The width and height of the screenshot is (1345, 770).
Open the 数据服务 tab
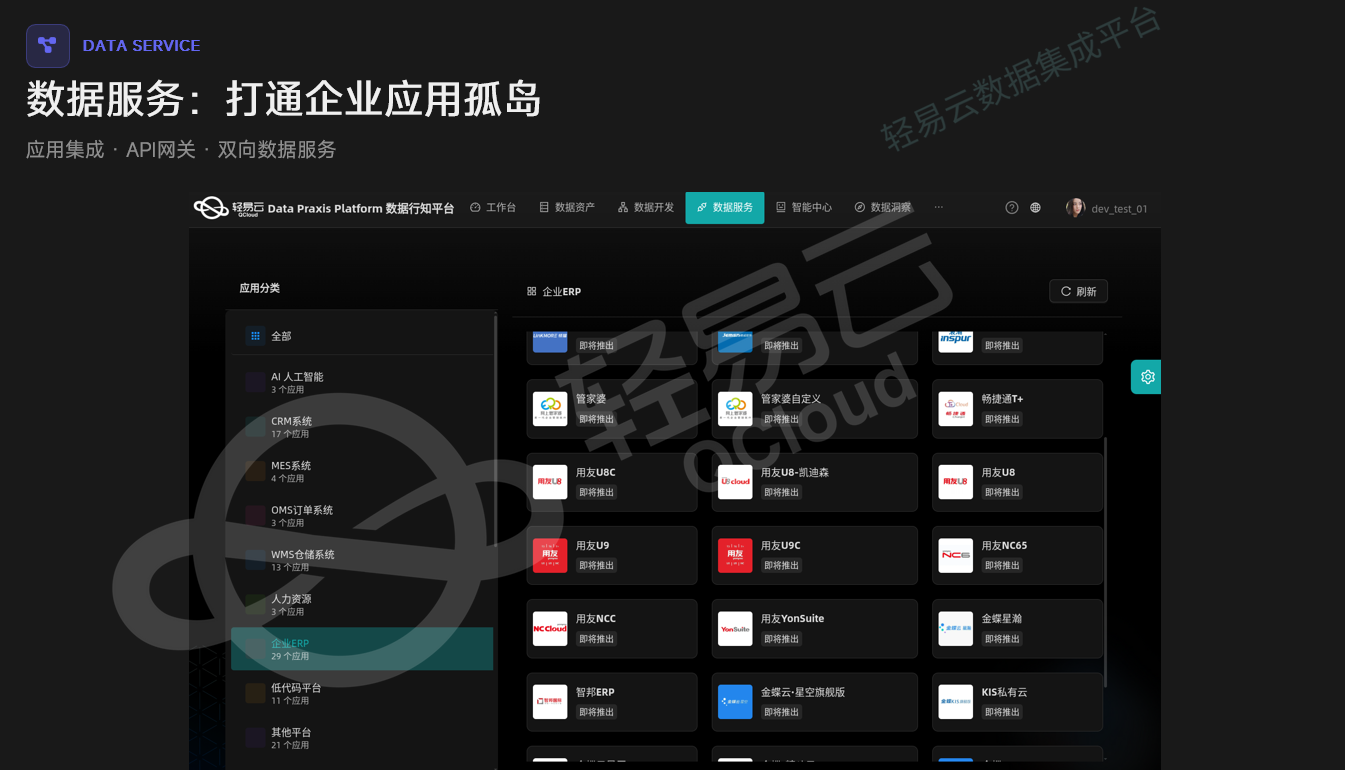724,208
